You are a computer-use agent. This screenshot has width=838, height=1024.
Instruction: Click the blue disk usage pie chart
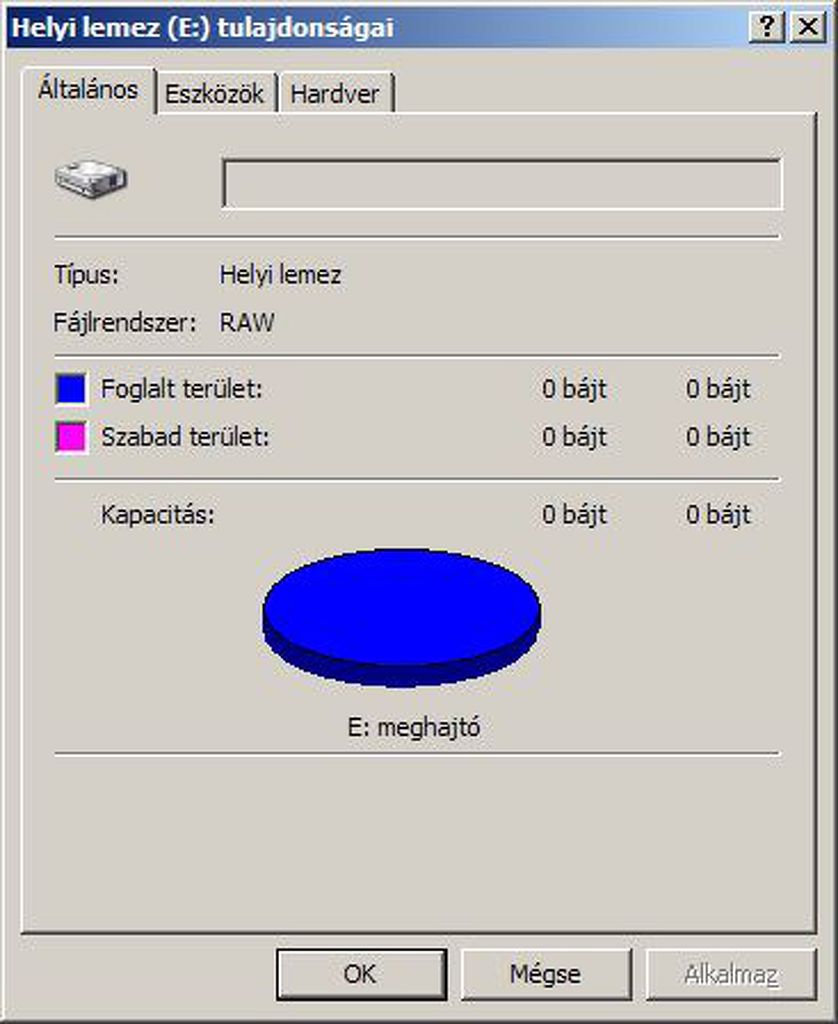click(402, 617)
